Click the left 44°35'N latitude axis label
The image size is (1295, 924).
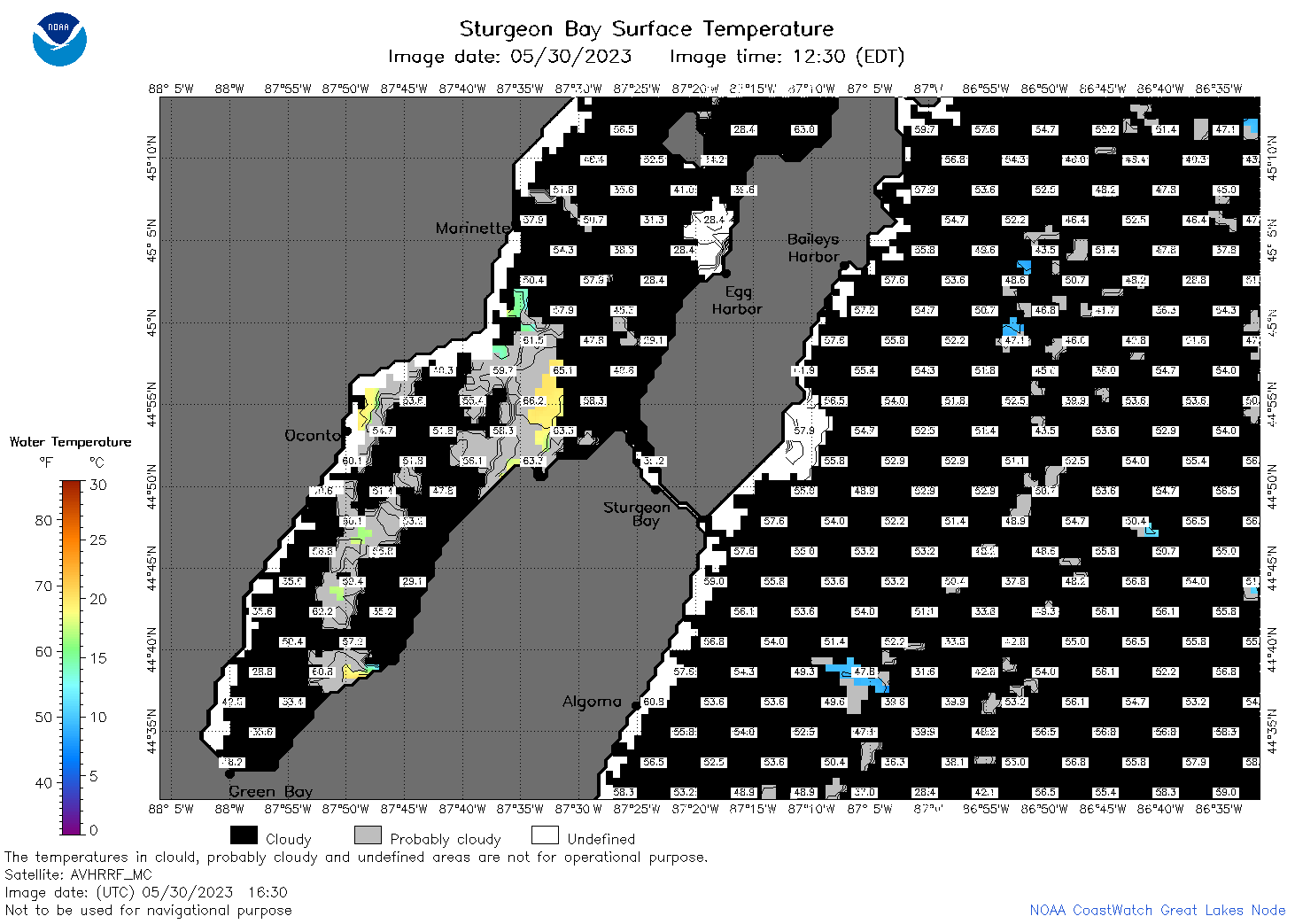click(152, 731)
